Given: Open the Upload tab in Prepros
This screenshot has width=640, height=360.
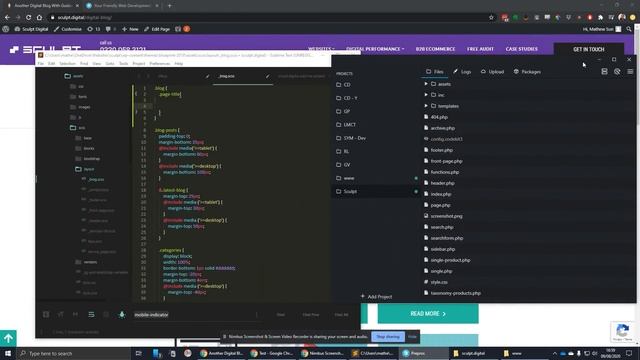Looking at the screenshot, I should pos(492,71).
